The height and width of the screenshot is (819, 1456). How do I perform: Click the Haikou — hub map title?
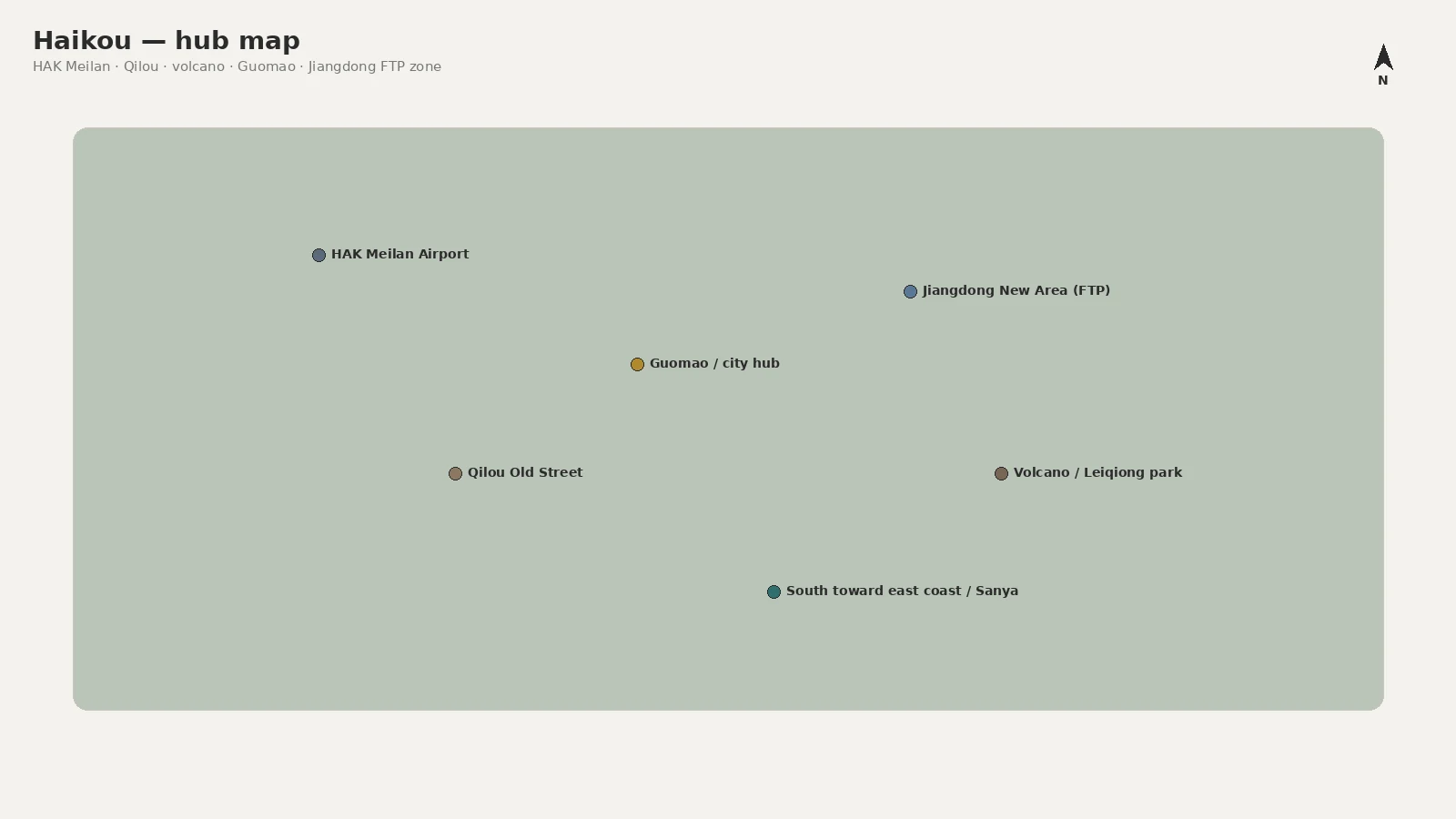tap(167, 40)
